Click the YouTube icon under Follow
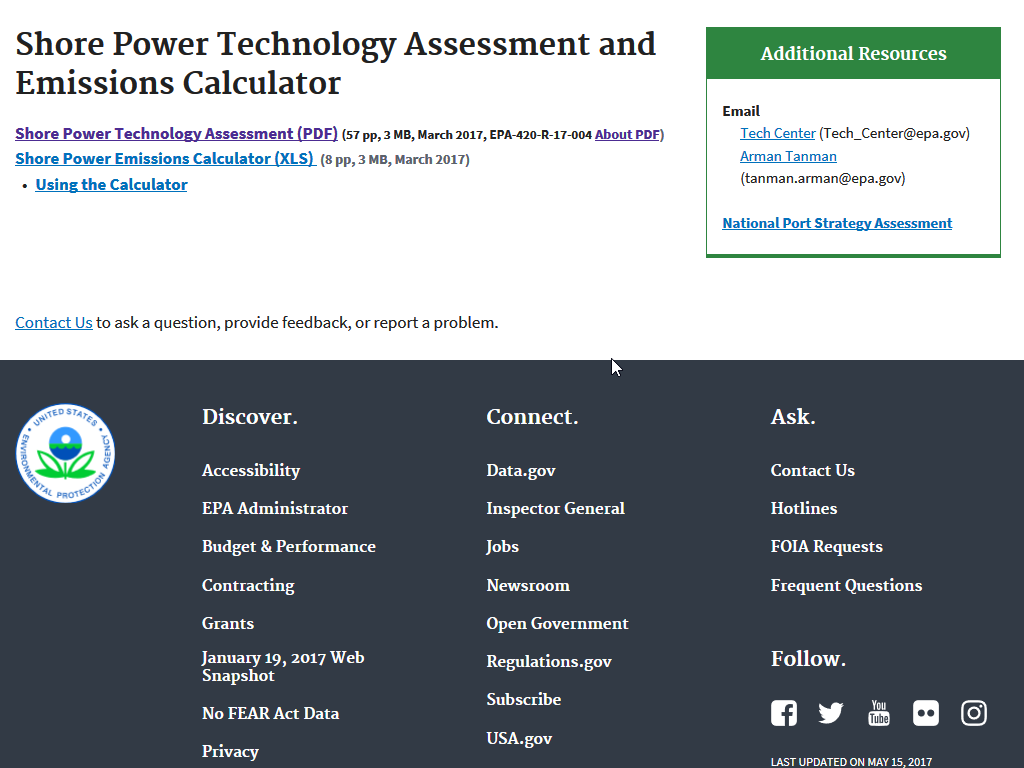The height and width of the screenshot is (768, 1024). click(879, 713)
